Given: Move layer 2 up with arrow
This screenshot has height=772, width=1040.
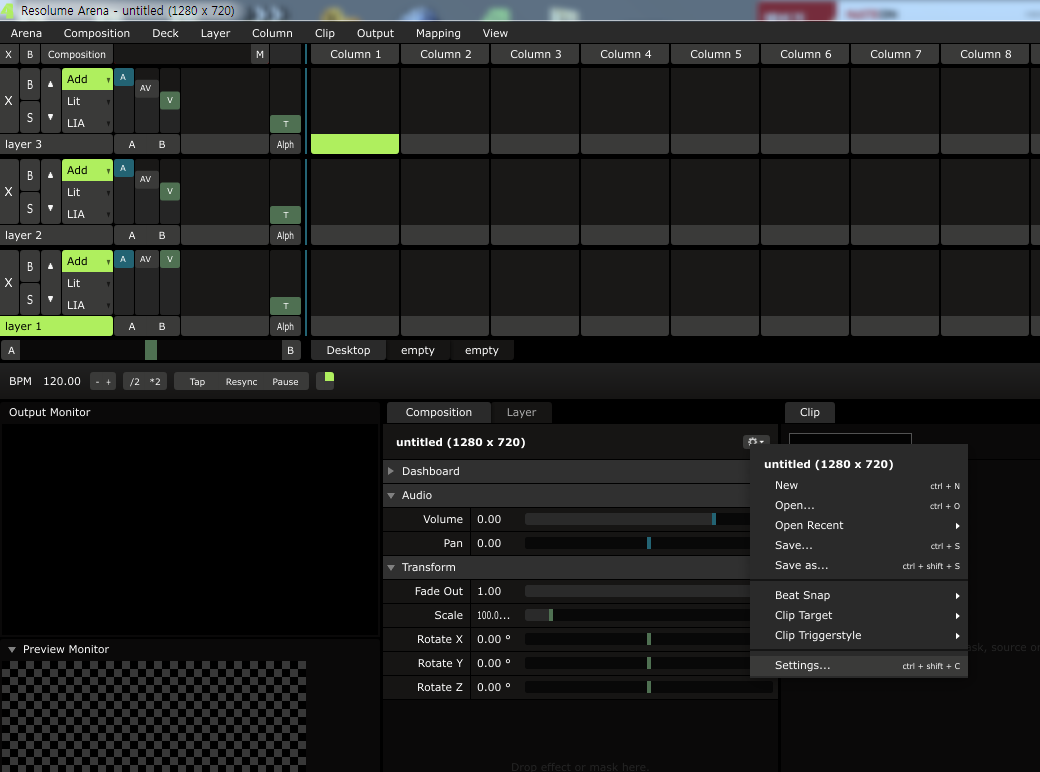Looking at the screenshot, I should (x=50, y=175).
